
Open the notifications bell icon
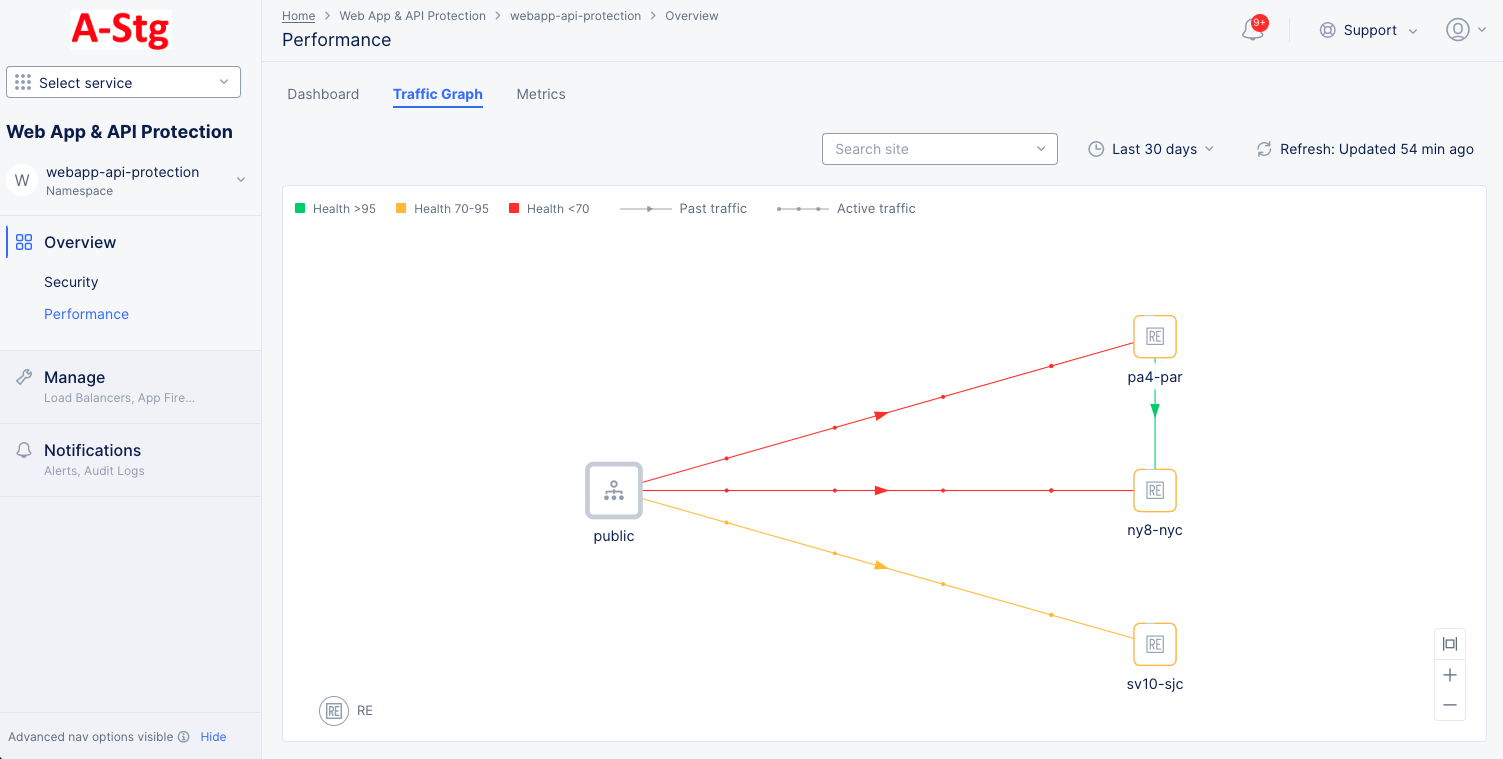1252,30
